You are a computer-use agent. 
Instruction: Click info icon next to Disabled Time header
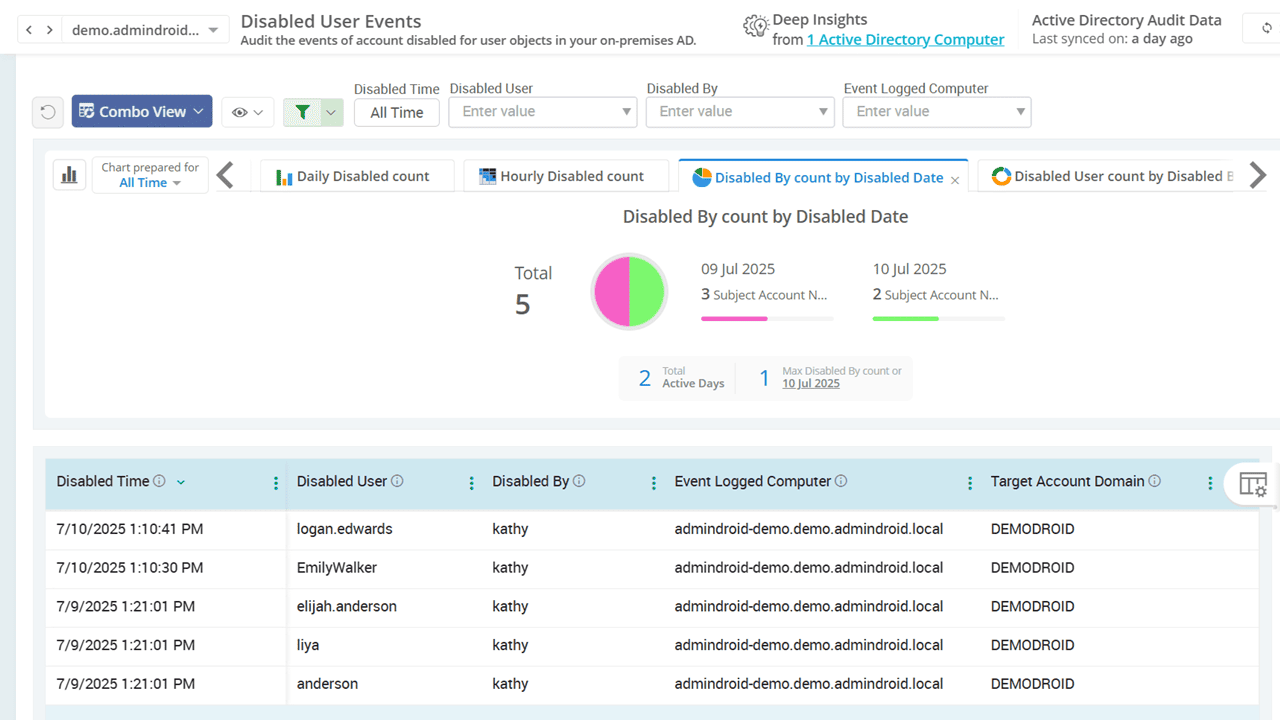pyautogui.click(x=160, y=481)
